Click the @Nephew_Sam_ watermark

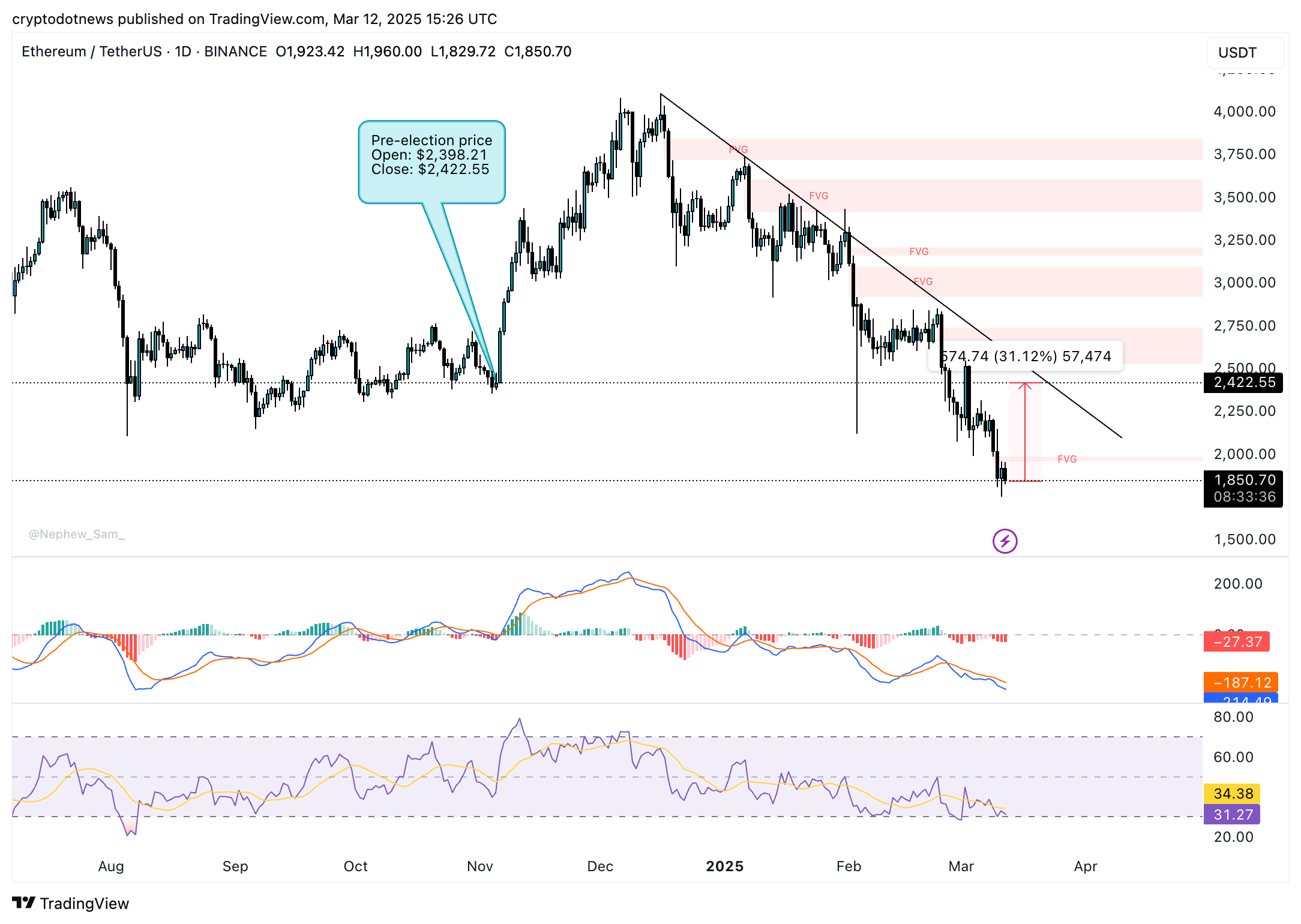[x=77, y=534]
